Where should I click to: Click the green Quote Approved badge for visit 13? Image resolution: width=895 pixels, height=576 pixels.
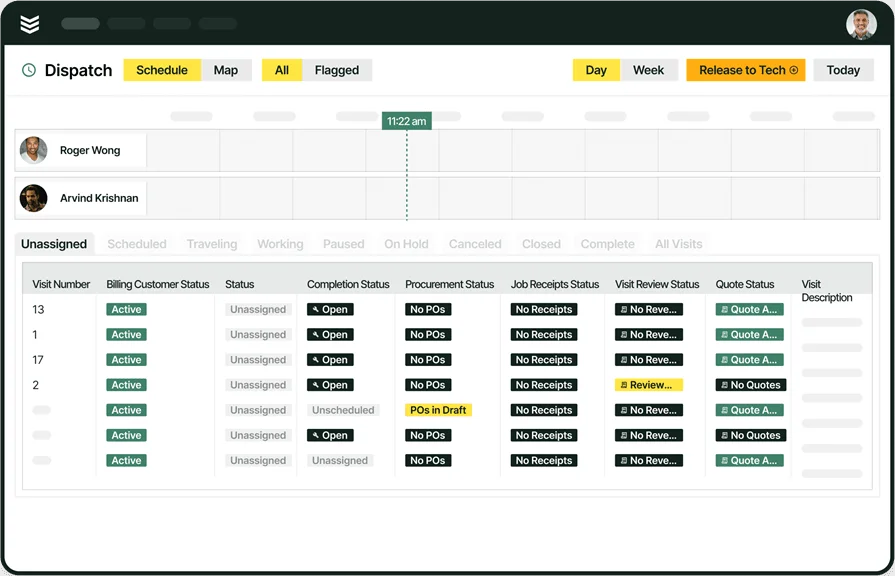(749, 309)
